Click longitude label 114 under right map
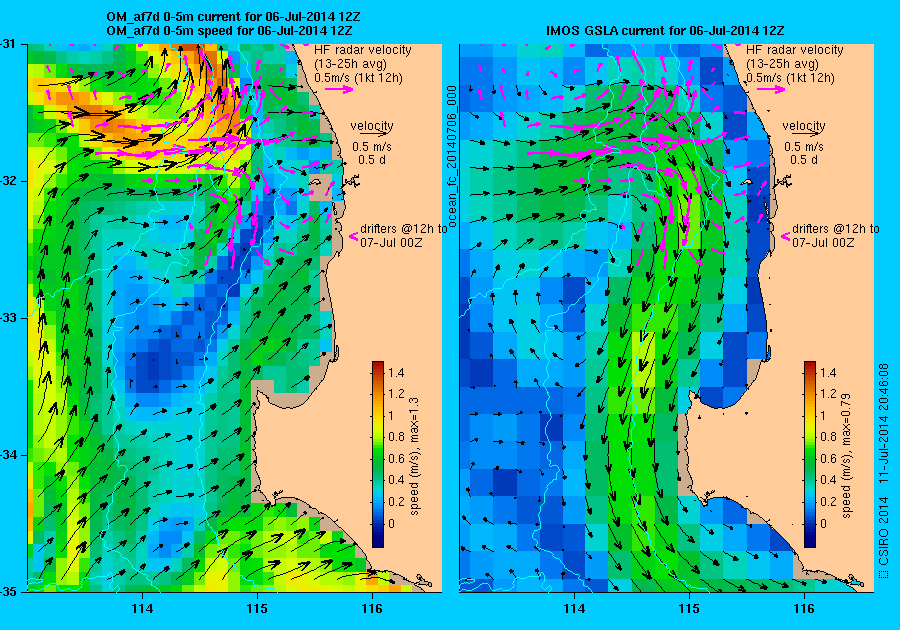Screen dimensions: 900x630 pos(574,609)
